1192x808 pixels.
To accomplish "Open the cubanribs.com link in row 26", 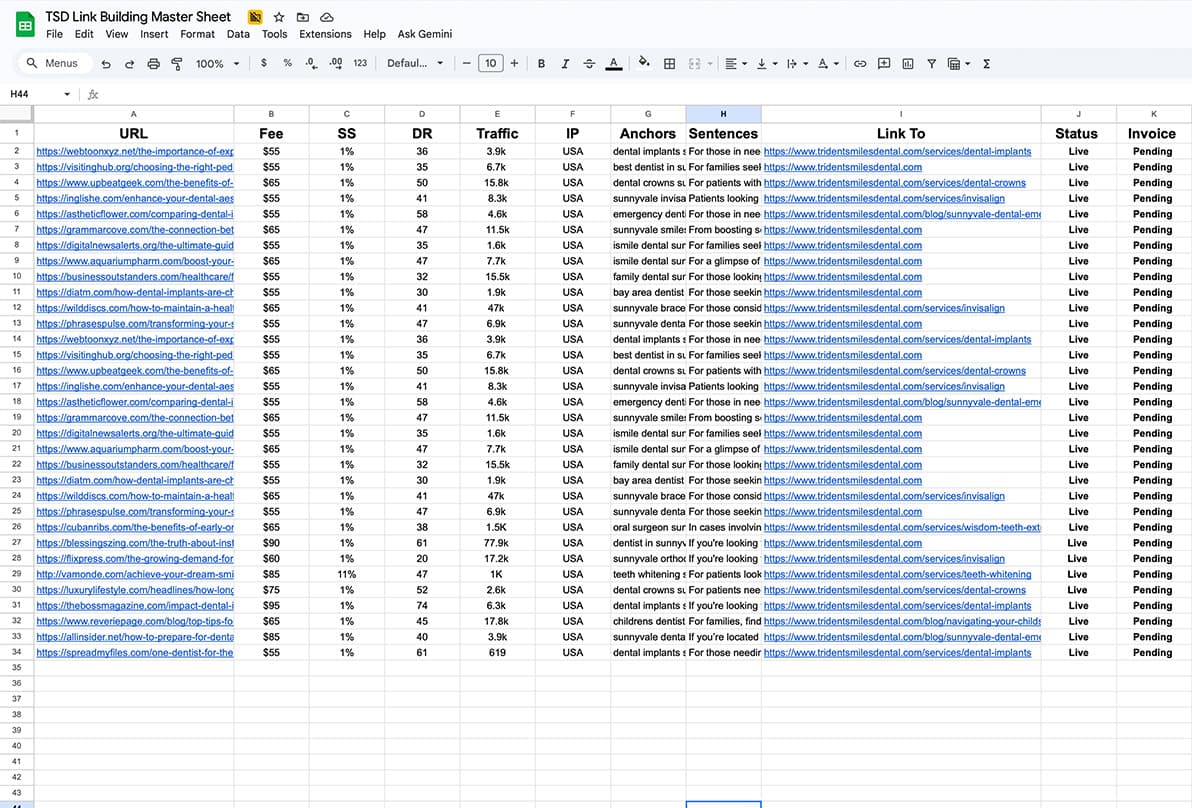I will pos(135,528).
